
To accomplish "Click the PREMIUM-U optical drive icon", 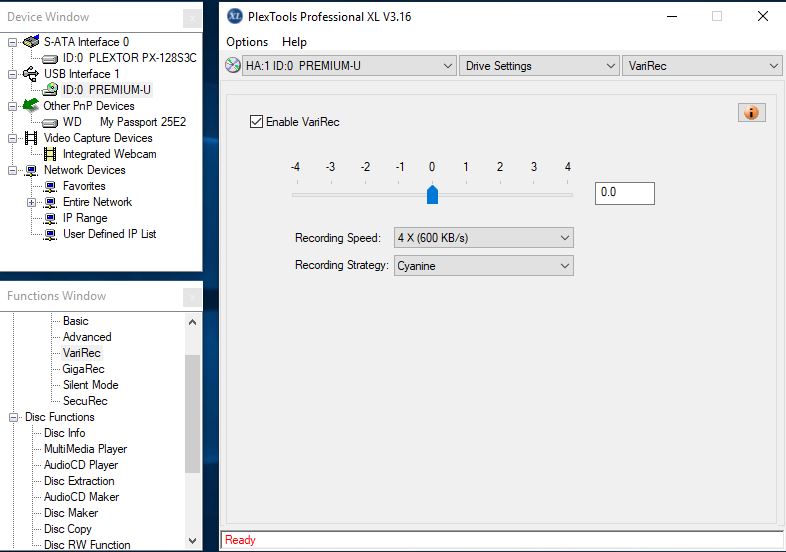I will click(x=50, y=90).
